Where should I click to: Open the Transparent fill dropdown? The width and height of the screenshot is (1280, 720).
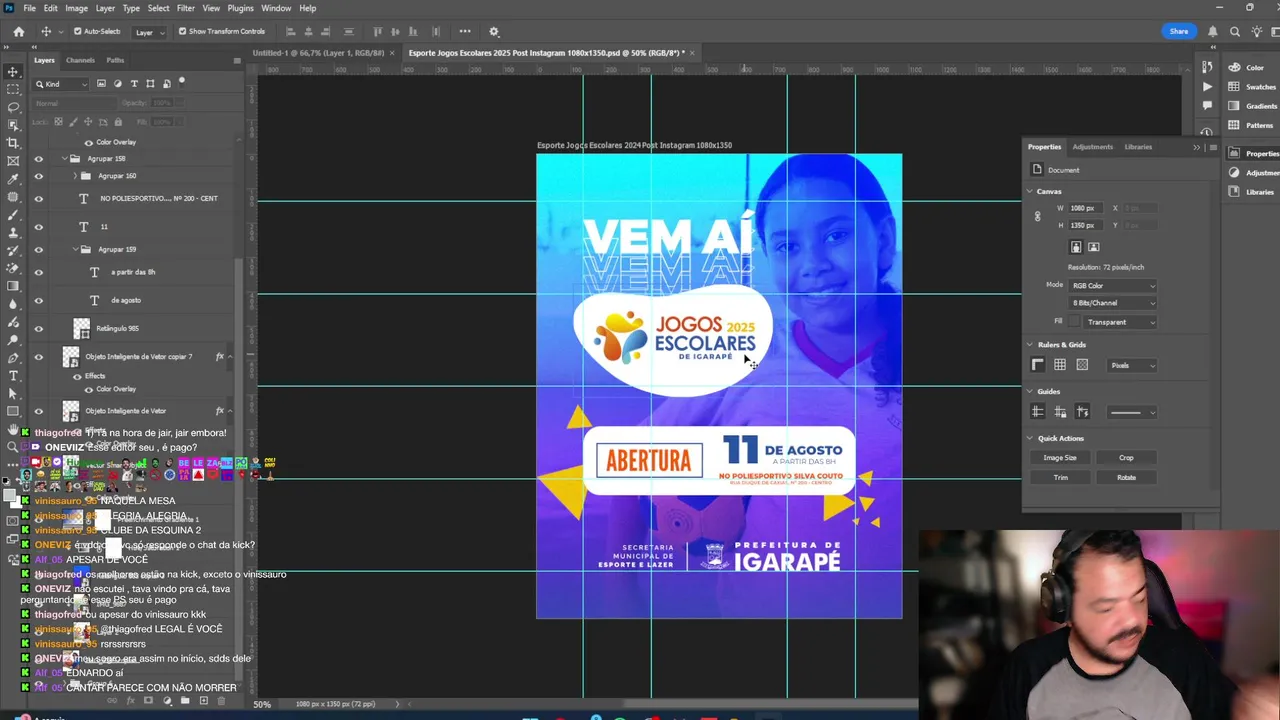pos(1121,322)
